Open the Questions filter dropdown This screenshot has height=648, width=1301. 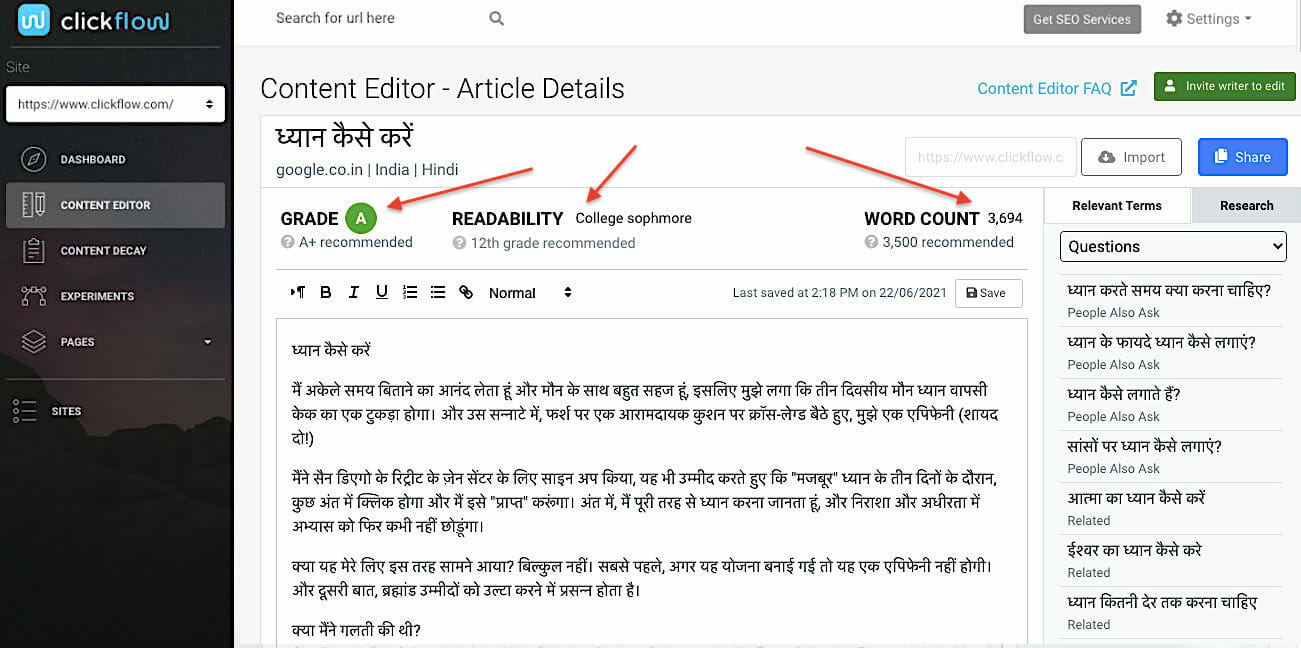[1173, 246]
